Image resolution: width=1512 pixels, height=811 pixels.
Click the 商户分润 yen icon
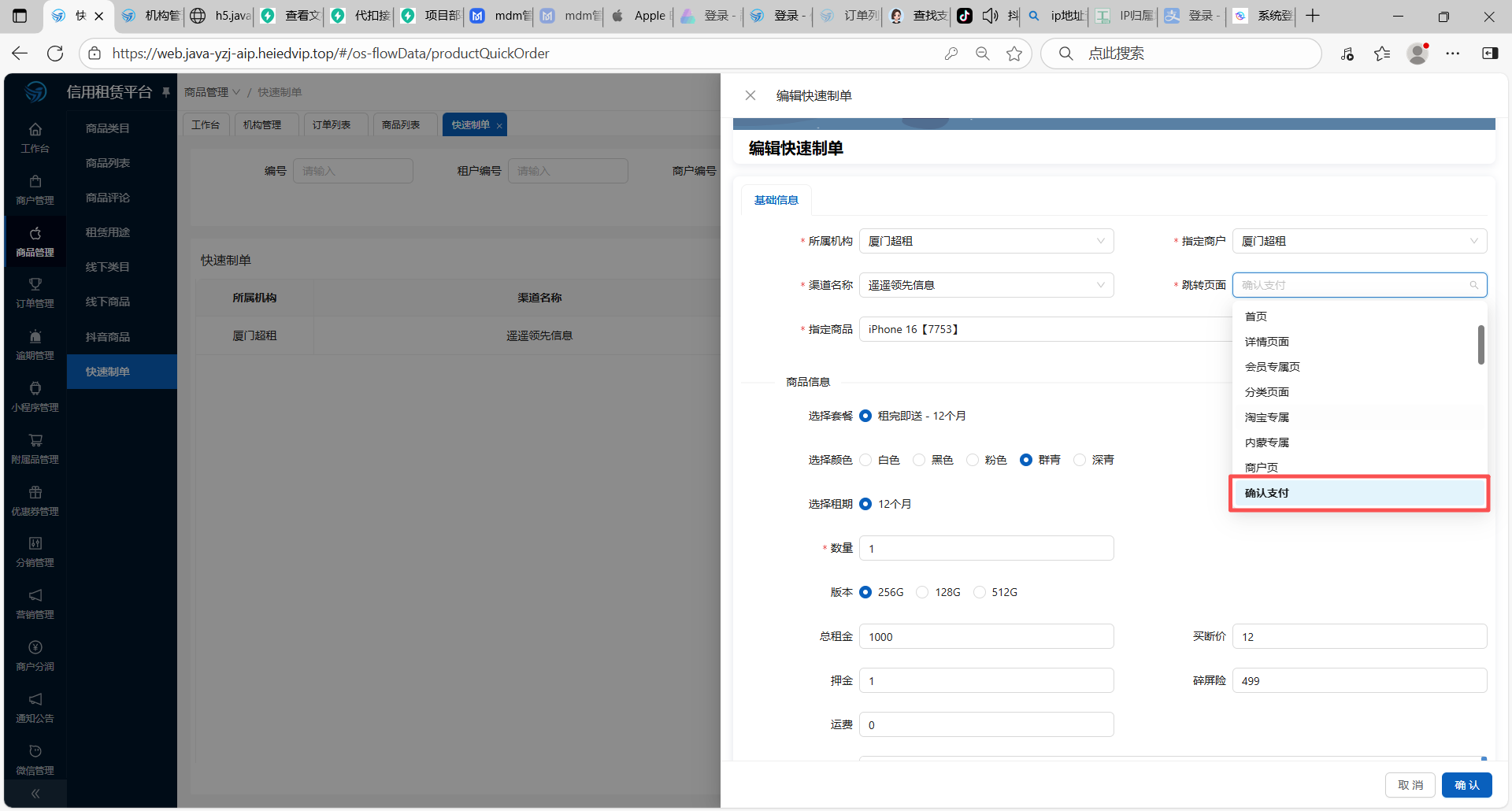[35, 648]
